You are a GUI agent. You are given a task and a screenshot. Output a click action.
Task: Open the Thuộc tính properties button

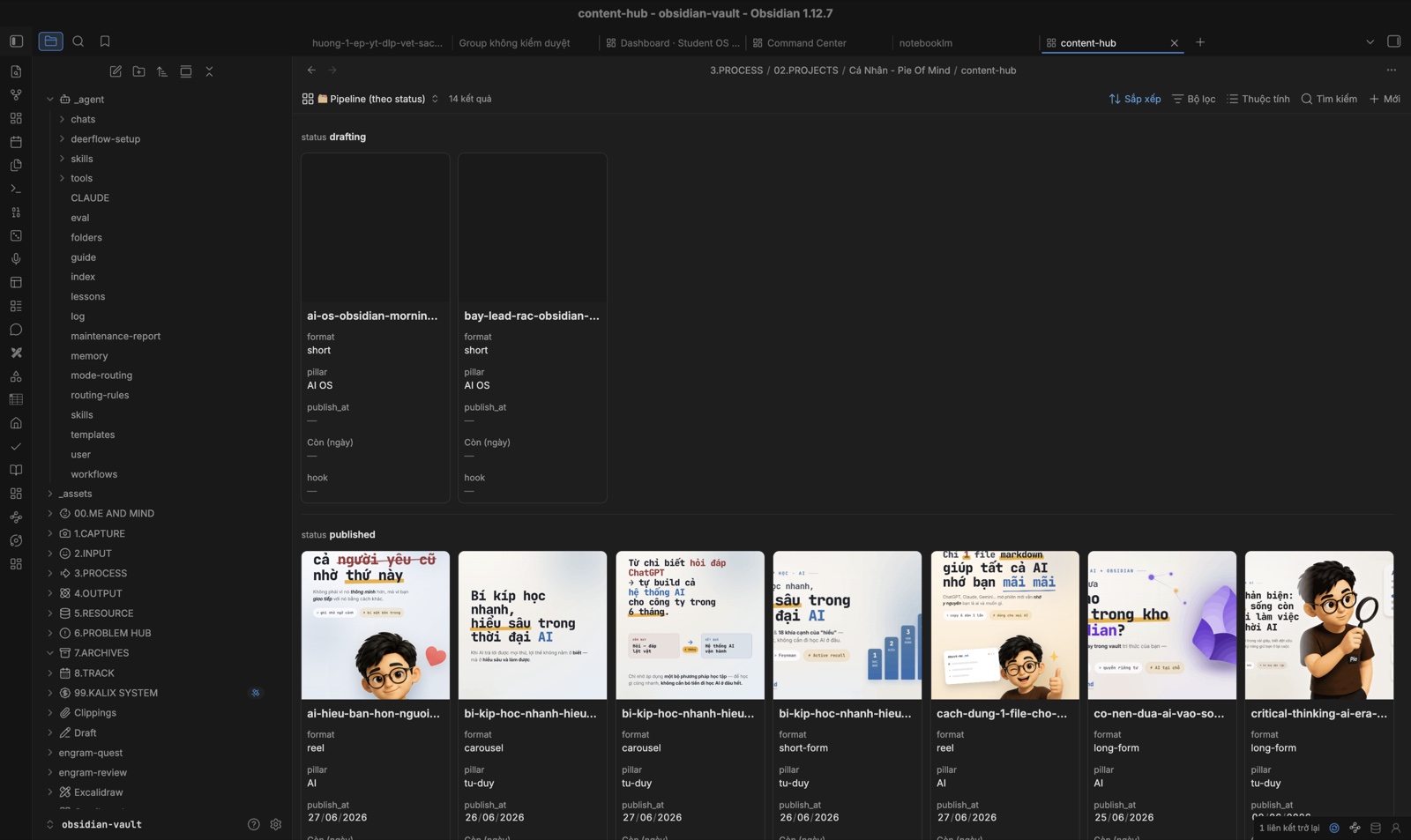pyautogui.click(x=1258, y=99)
